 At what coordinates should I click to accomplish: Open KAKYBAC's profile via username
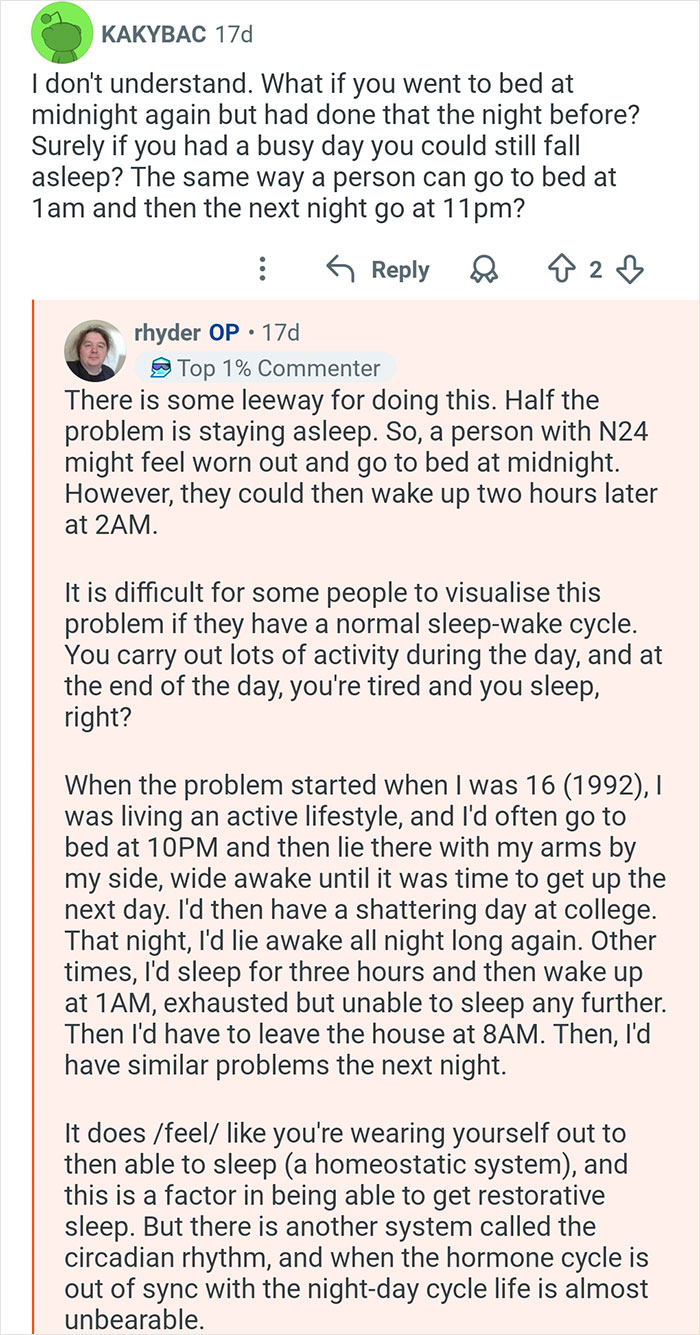coord(152,32)
